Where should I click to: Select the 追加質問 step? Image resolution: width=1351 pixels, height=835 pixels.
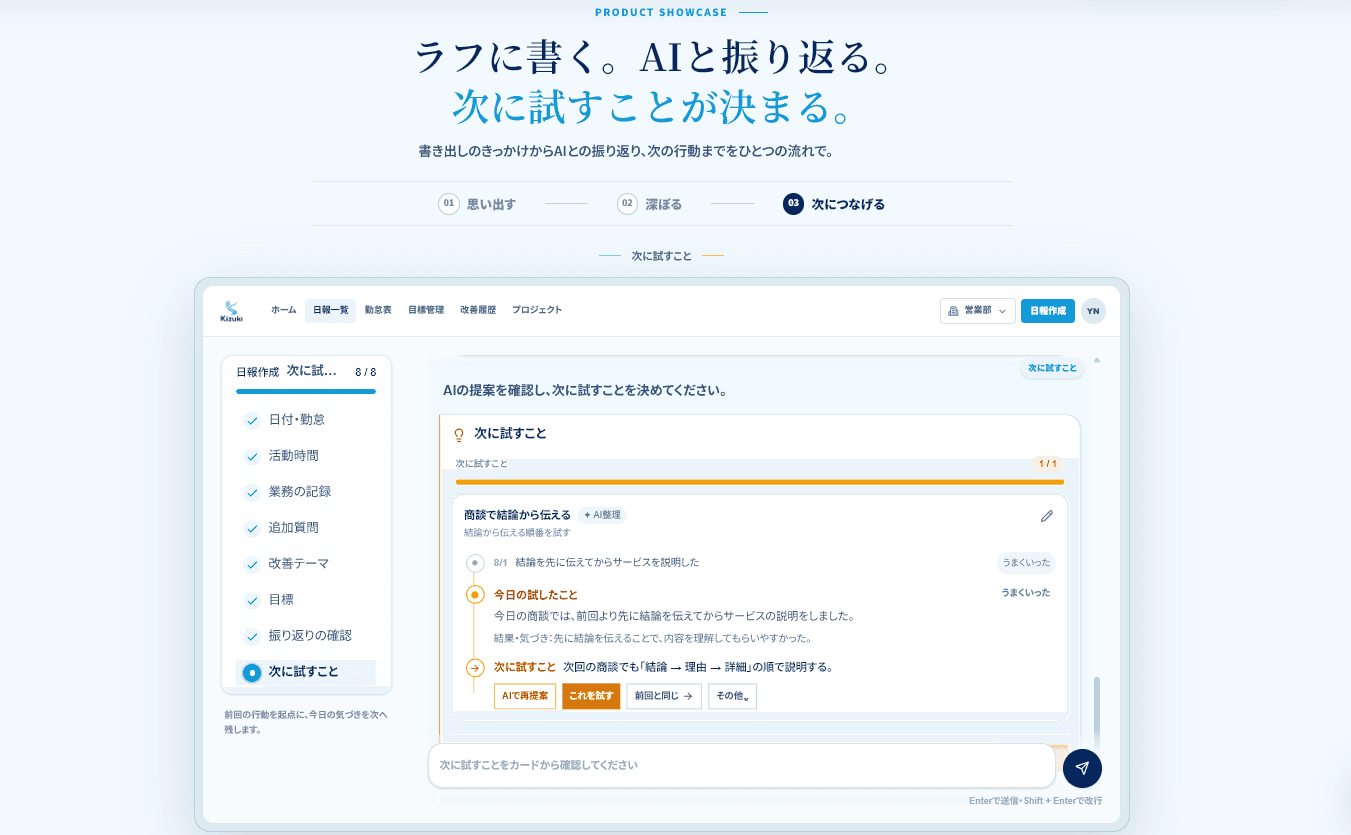click(x=306, y=528)
